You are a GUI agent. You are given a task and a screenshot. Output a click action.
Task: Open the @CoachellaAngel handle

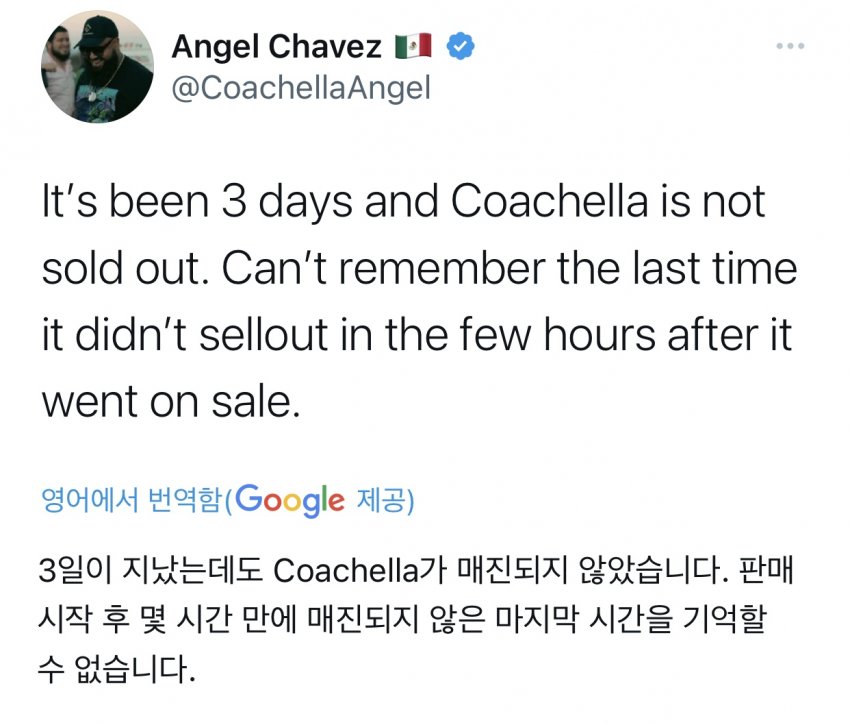coord(301,88)
